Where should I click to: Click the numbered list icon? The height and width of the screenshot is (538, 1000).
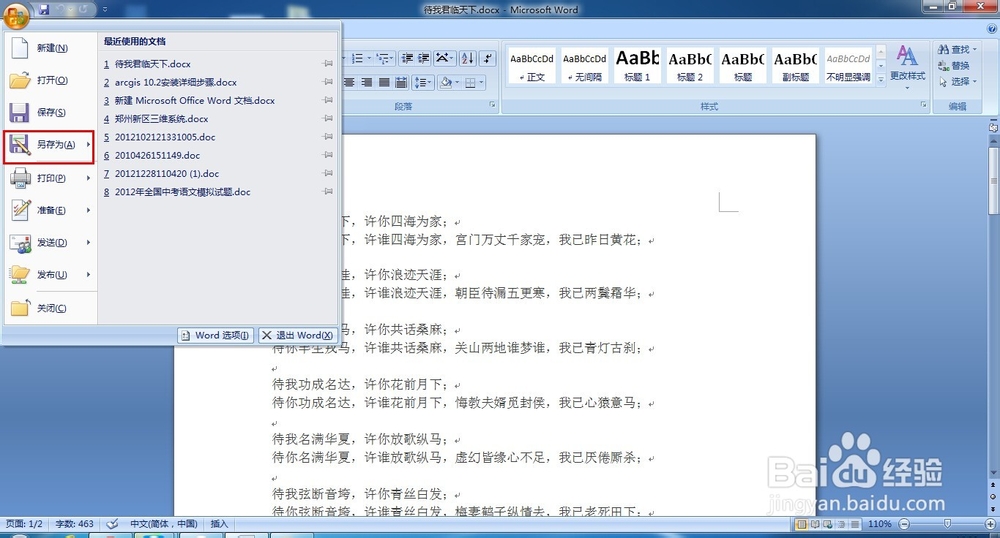click(357, 59)
